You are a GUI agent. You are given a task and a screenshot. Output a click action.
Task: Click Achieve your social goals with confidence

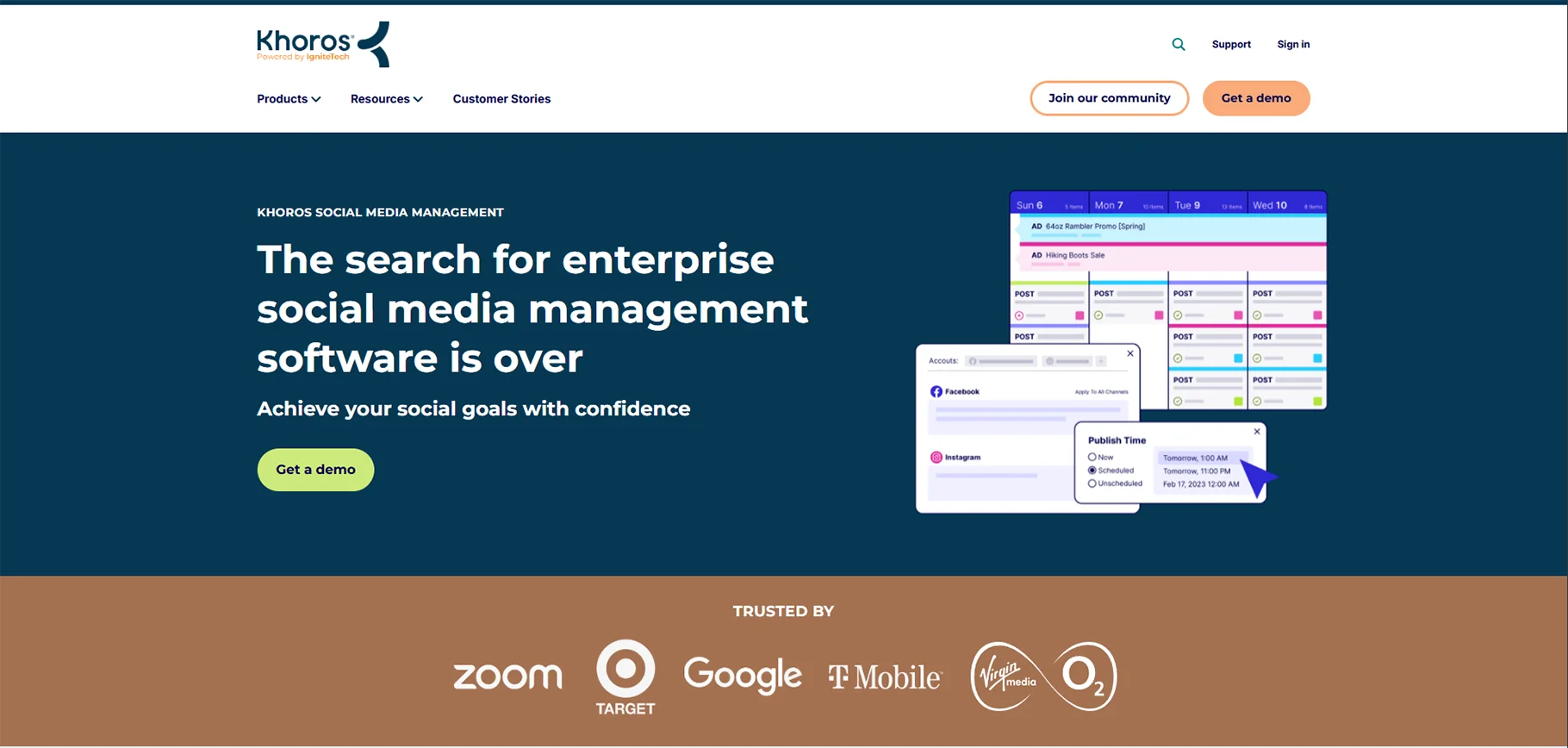(474, 409)
